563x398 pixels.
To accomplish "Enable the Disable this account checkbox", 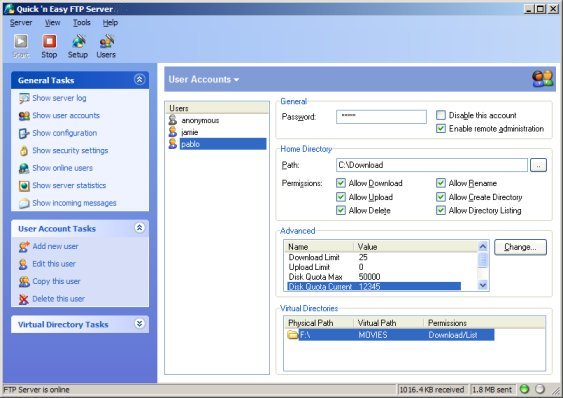I will coord(441,115).
